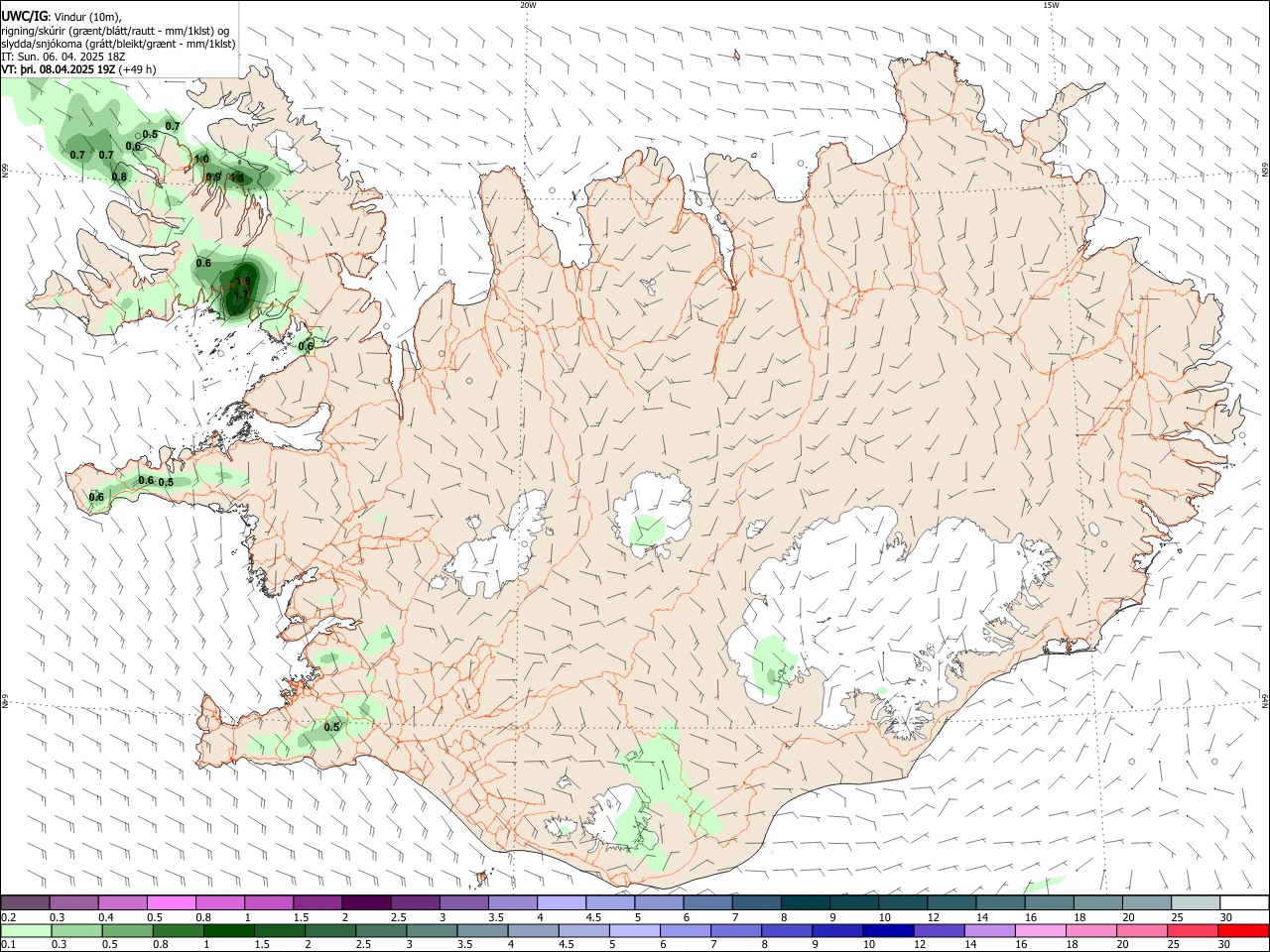The width and height of the screenshot is (1270, 952).
Task: Click the '(+49 h)' forecast offset text
Action: (x=137, y=69)
